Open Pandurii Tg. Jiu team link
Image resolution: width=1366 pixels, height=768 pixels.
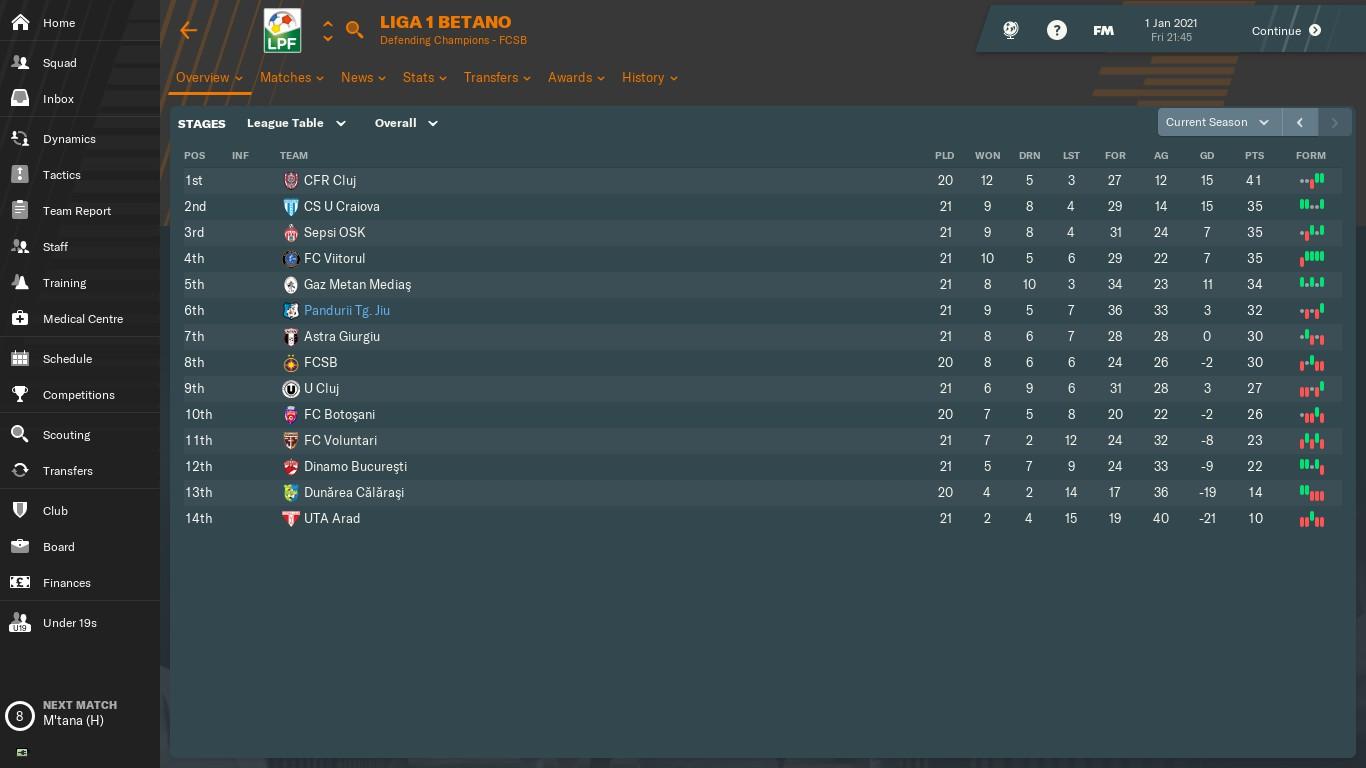[347, 310]
